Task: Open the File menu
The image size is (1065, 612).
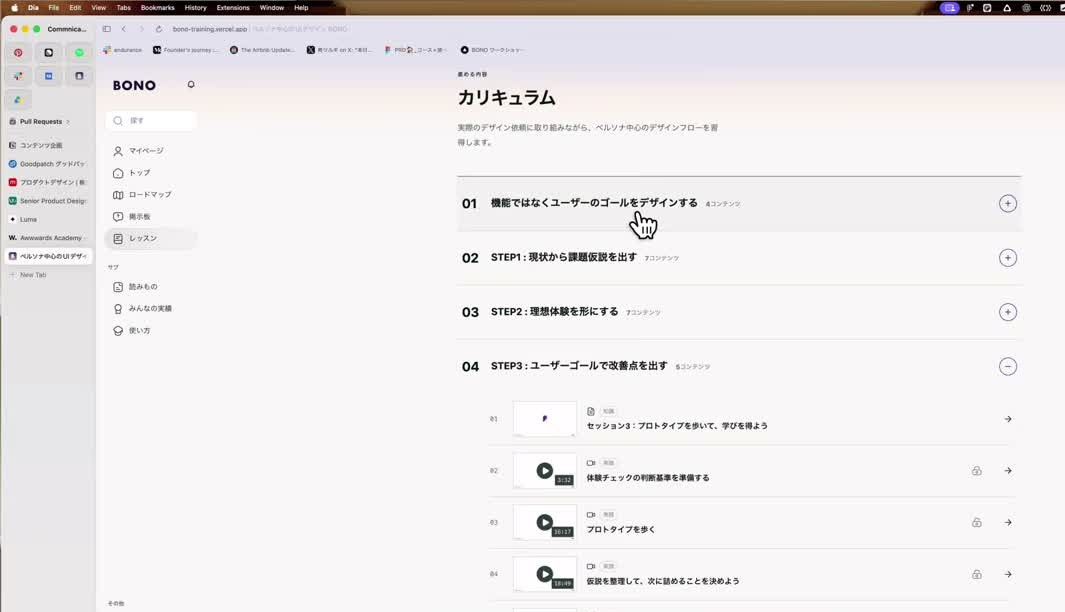Action: tap(54, 8)
